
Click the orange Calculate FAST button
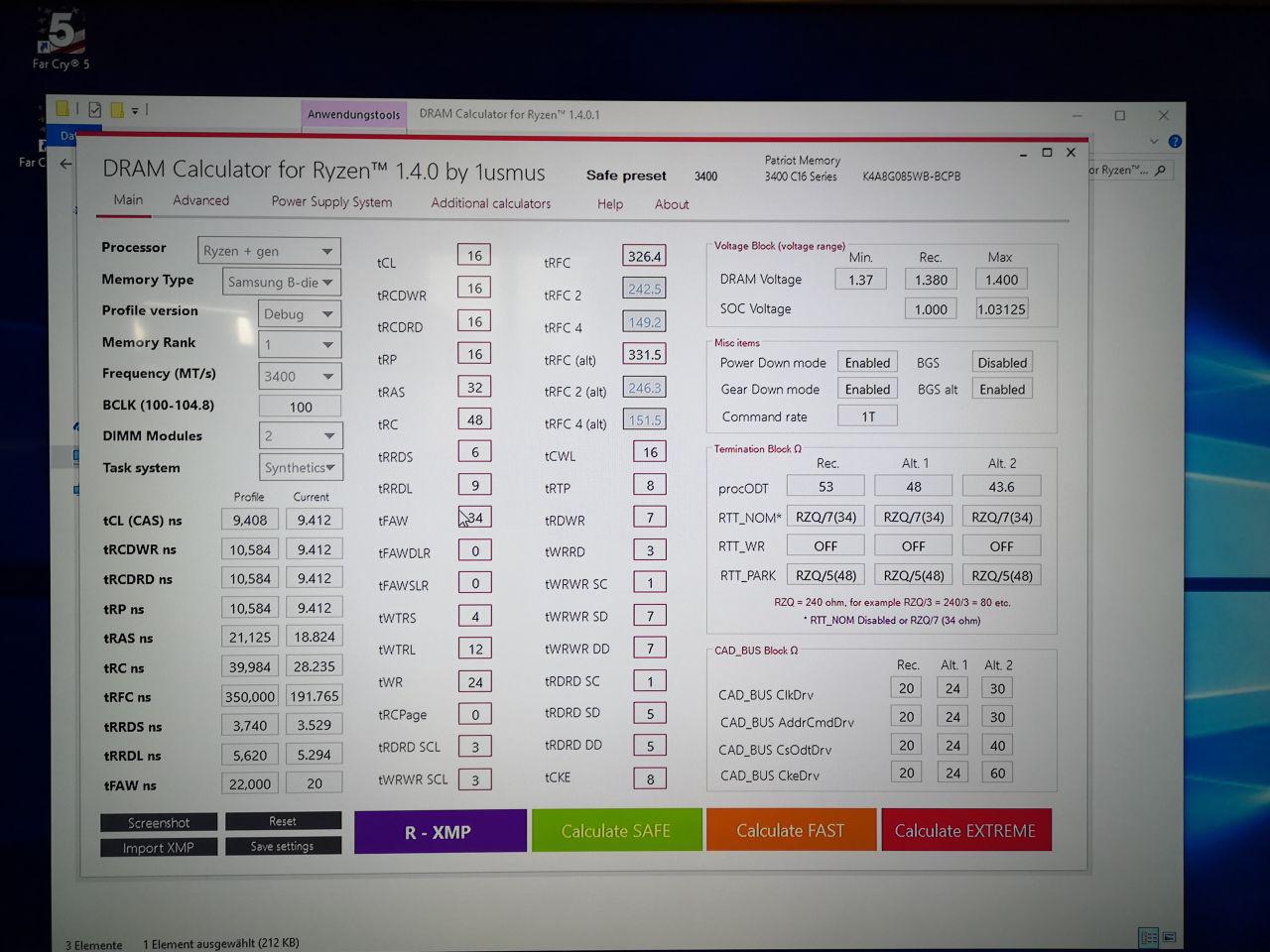791,830
